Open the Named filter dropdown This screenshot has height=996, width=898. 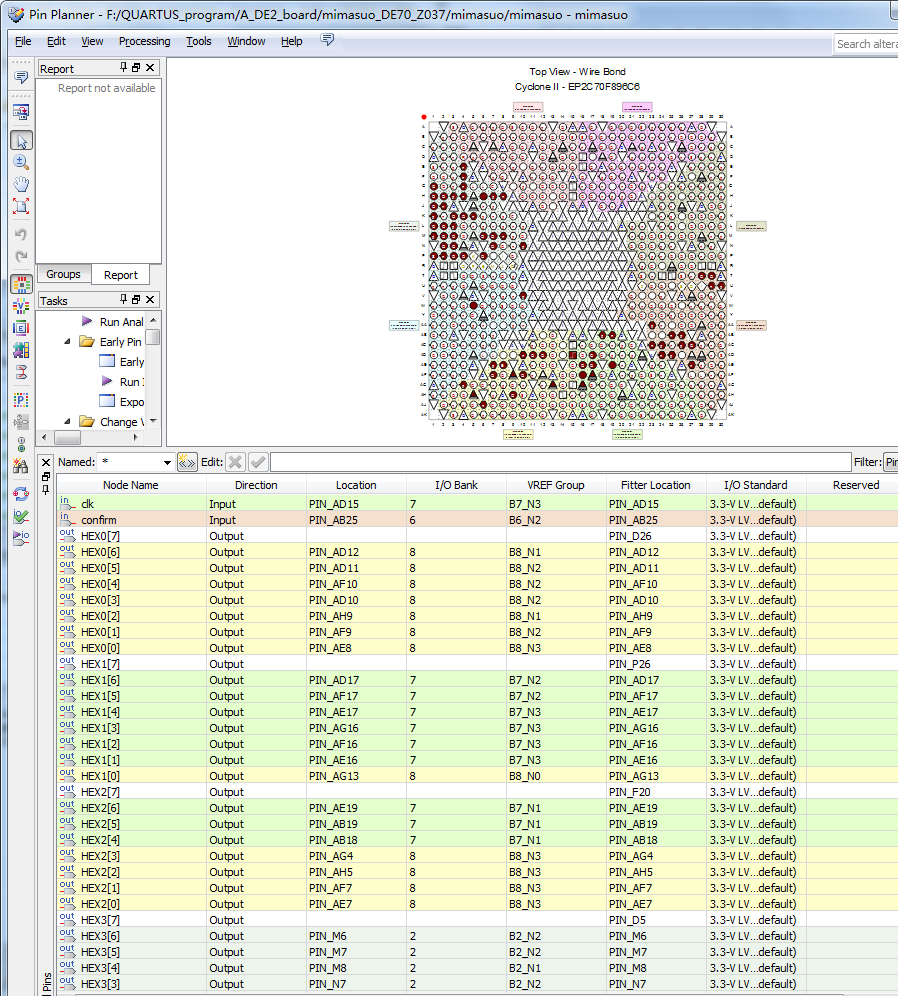(x=168, y=463)
